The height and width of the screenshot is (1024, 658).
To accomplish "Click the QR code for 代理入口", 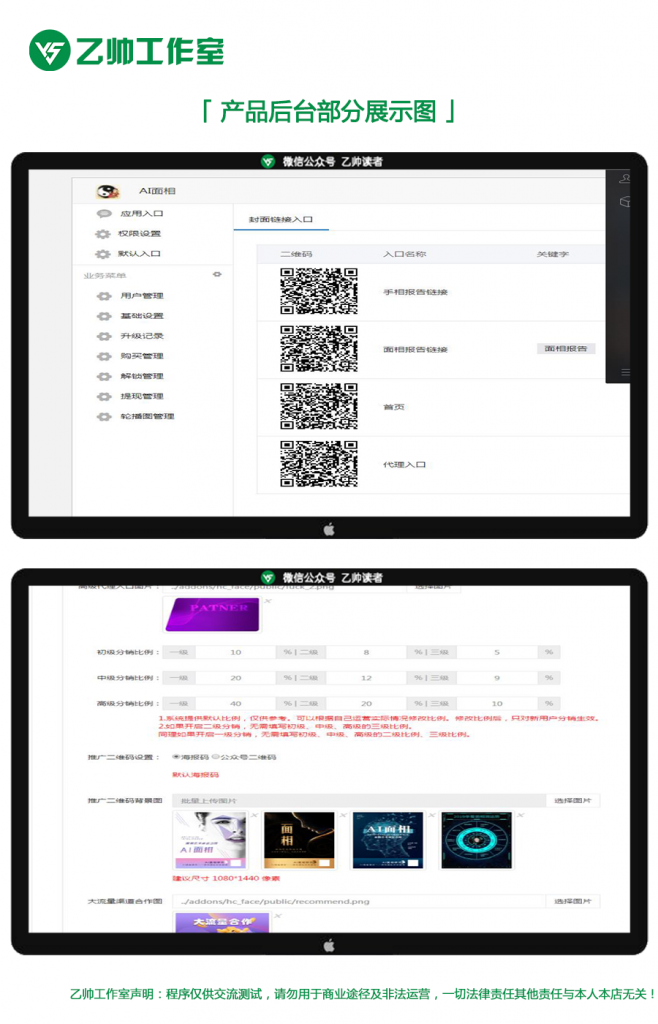I will (319, 464).
